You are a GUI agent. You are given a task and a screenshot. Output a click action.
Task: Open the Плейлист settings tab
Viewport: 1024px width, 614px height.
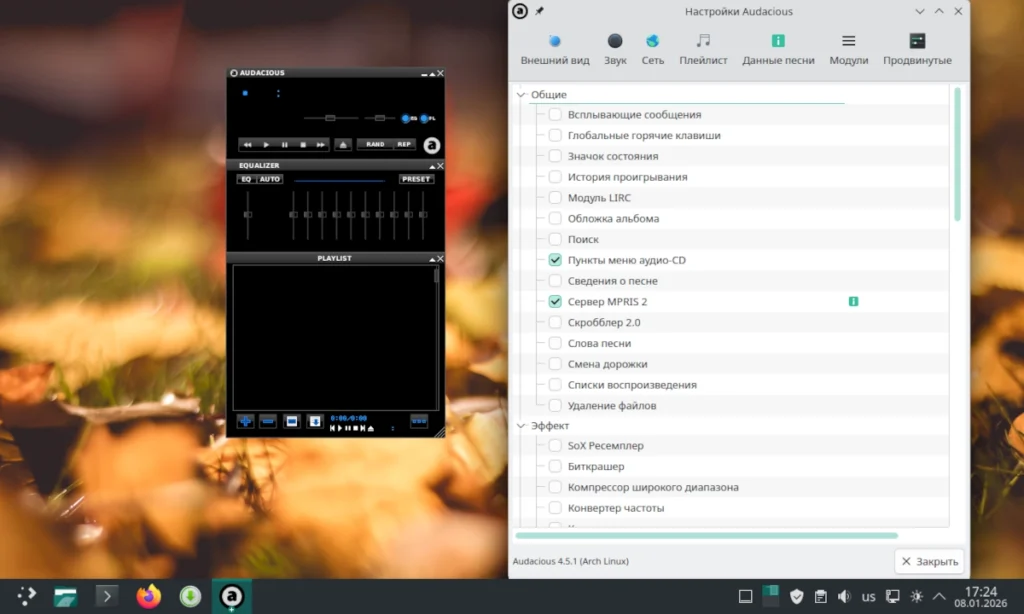703,50
